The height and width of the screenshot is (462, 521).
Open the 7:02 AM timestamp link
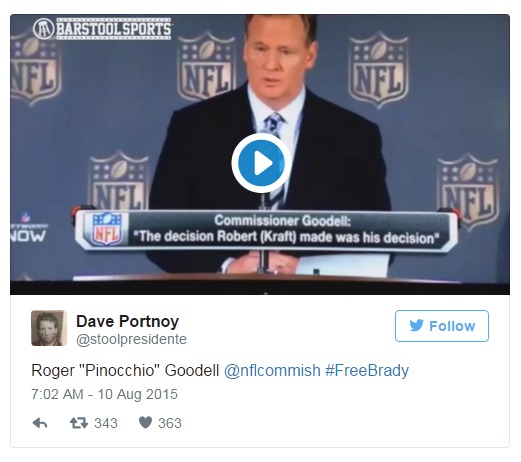104,394
